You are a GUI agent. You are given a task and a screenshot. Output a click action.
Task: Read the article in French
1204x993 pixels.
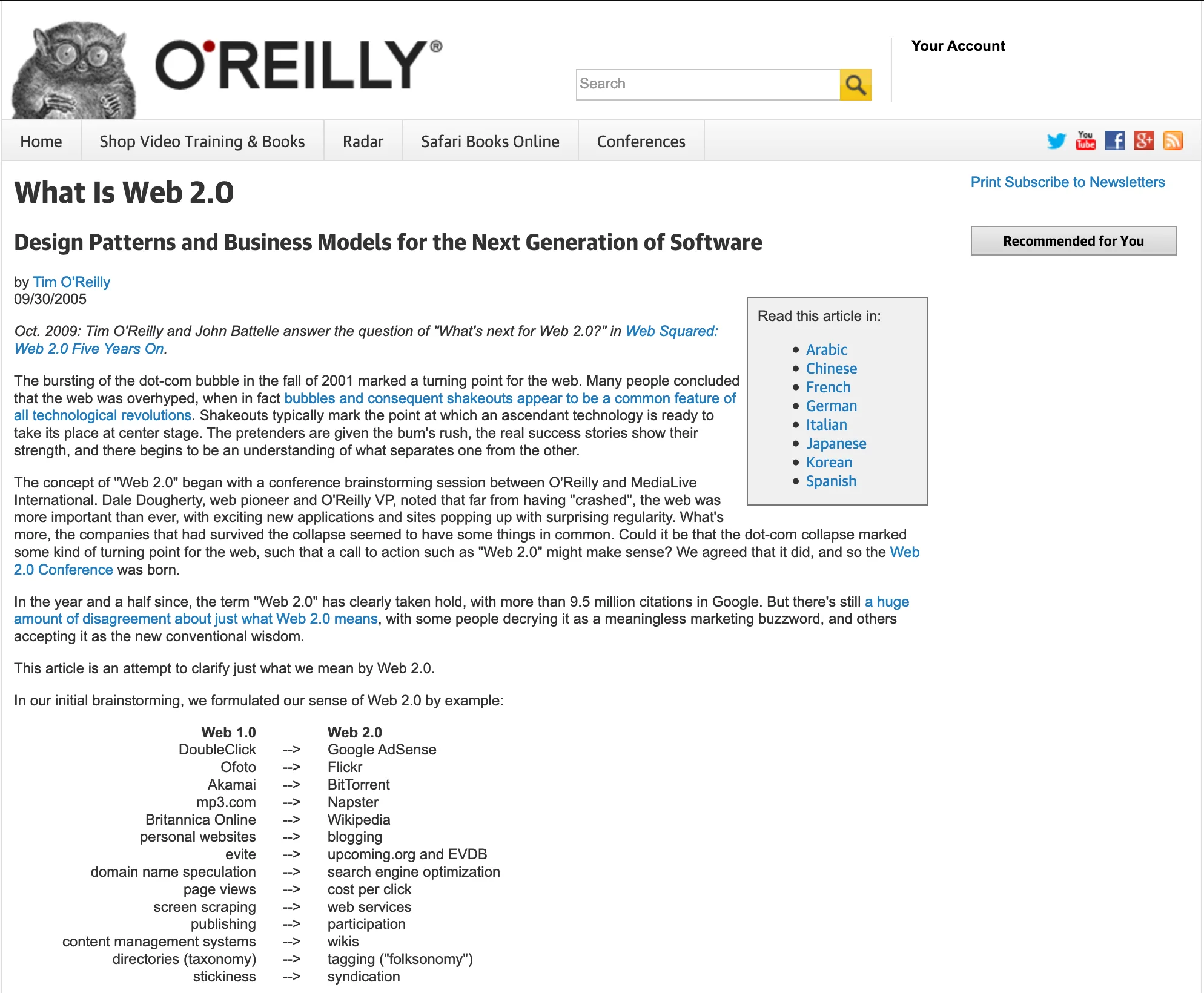coord(828,388)
